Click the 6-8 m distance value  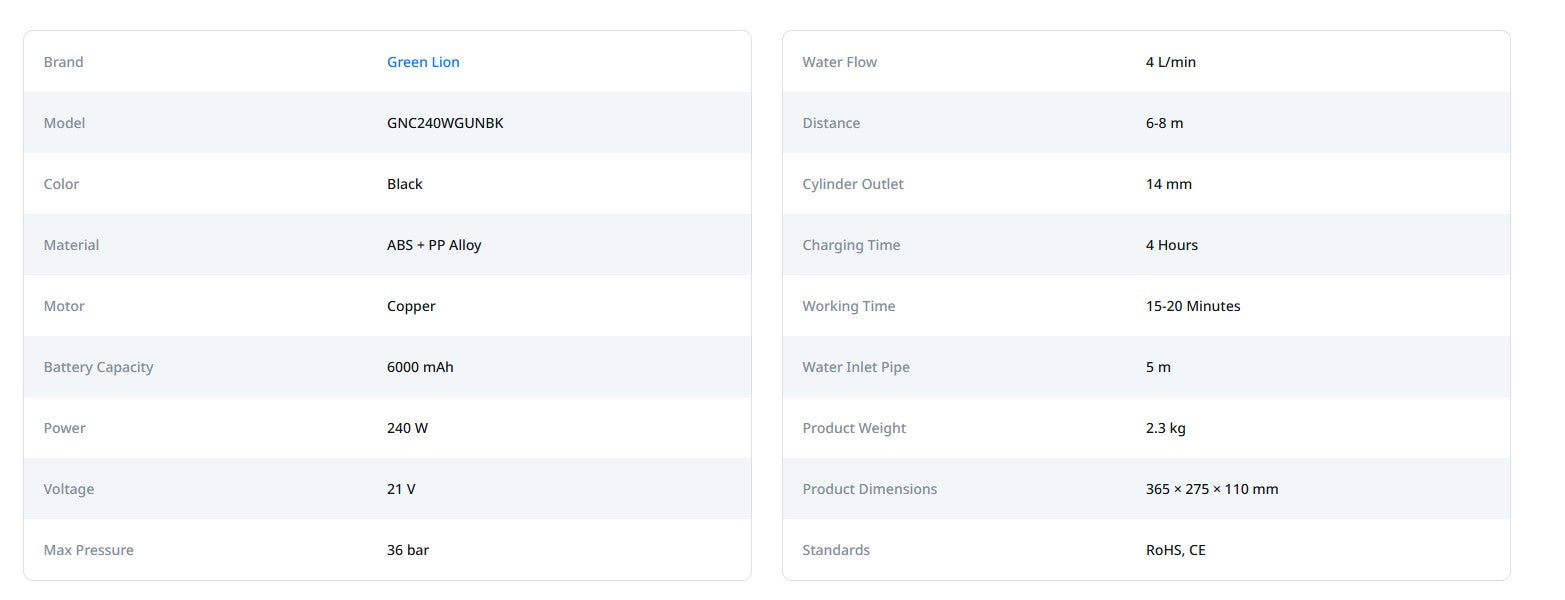[x=1164, y=123]
